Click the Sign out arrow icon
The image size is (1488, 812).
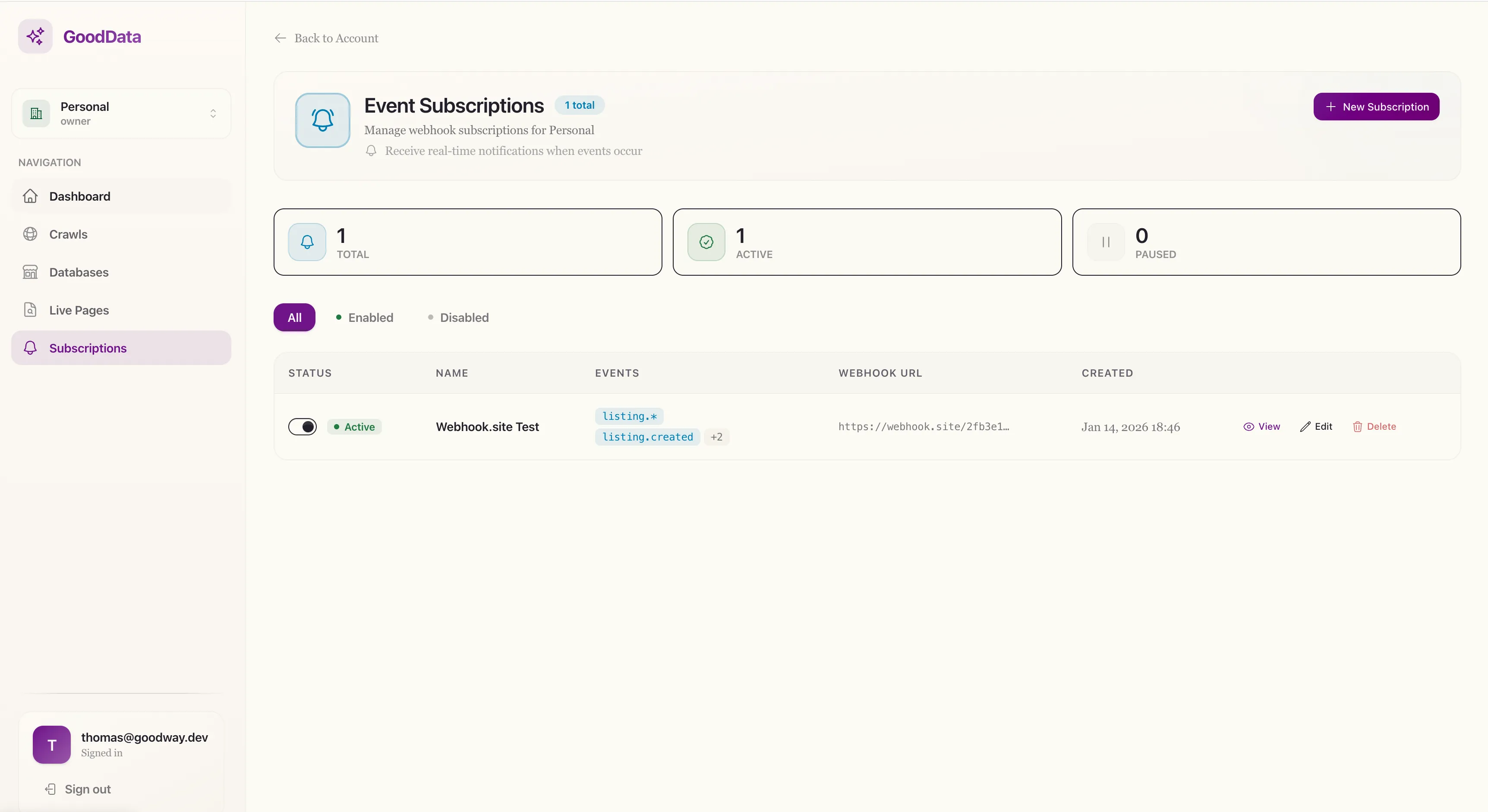pyautogui.click(x=51, y=789)
